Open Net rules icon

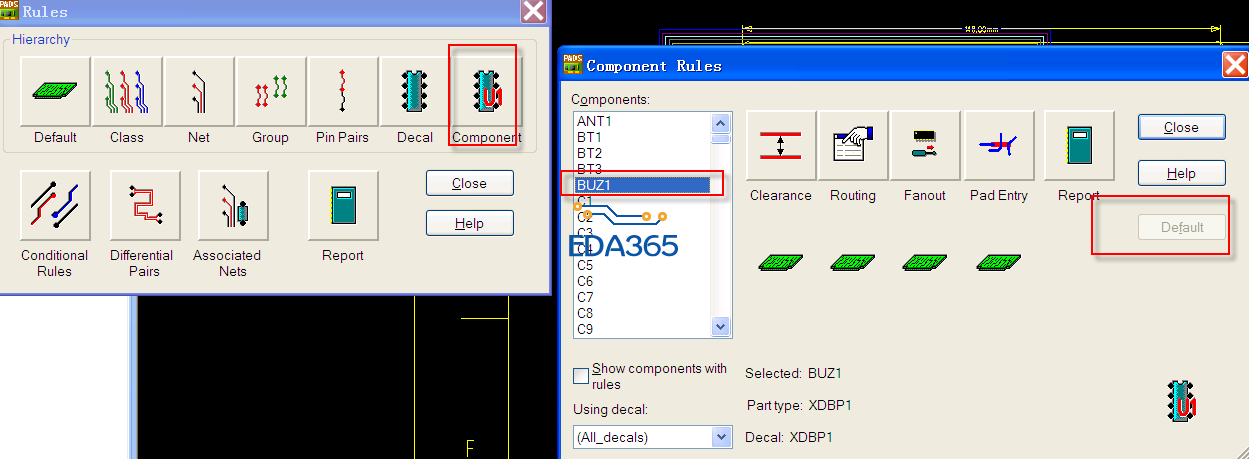pos(199,91)
